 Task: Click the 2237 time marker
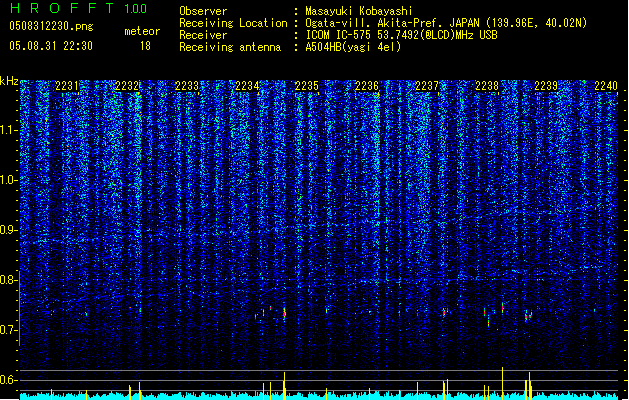(x=427, y=86)
